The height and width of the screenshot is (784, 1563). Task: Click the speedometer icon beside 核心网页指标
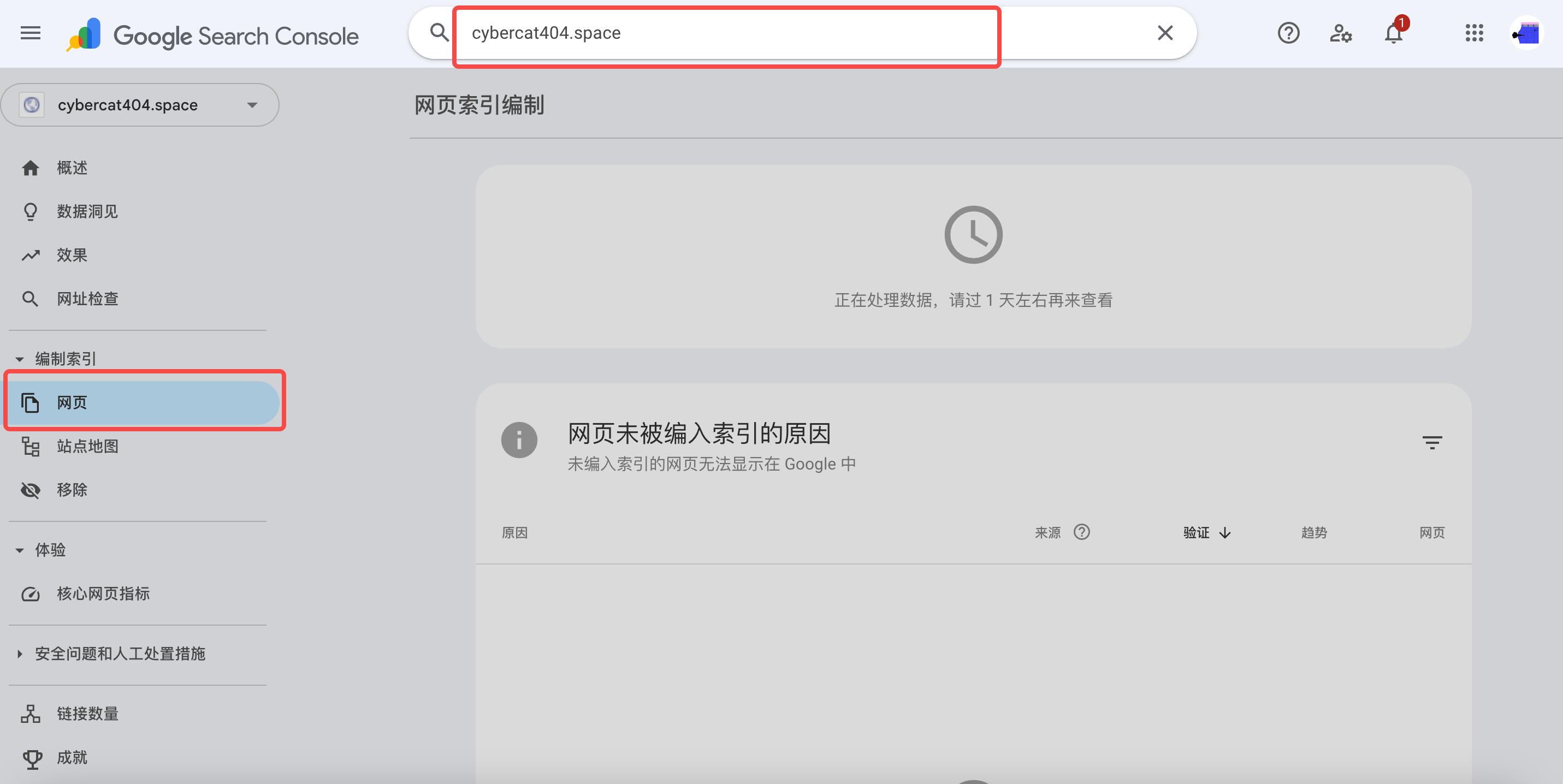(x=31, y=594)
